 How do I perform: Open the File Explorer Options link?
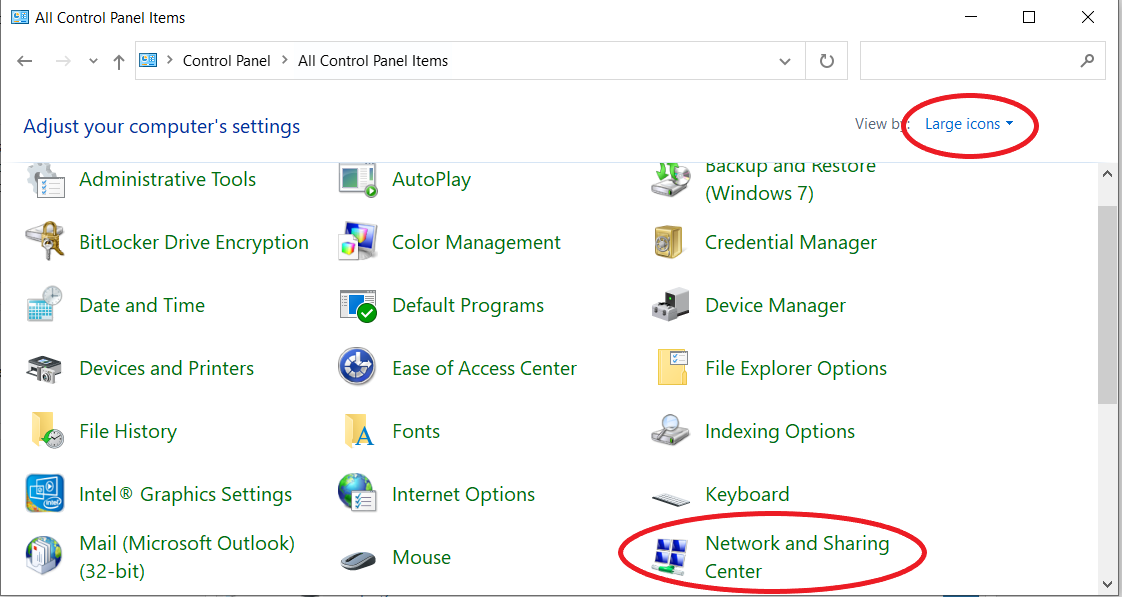point(796,368)
